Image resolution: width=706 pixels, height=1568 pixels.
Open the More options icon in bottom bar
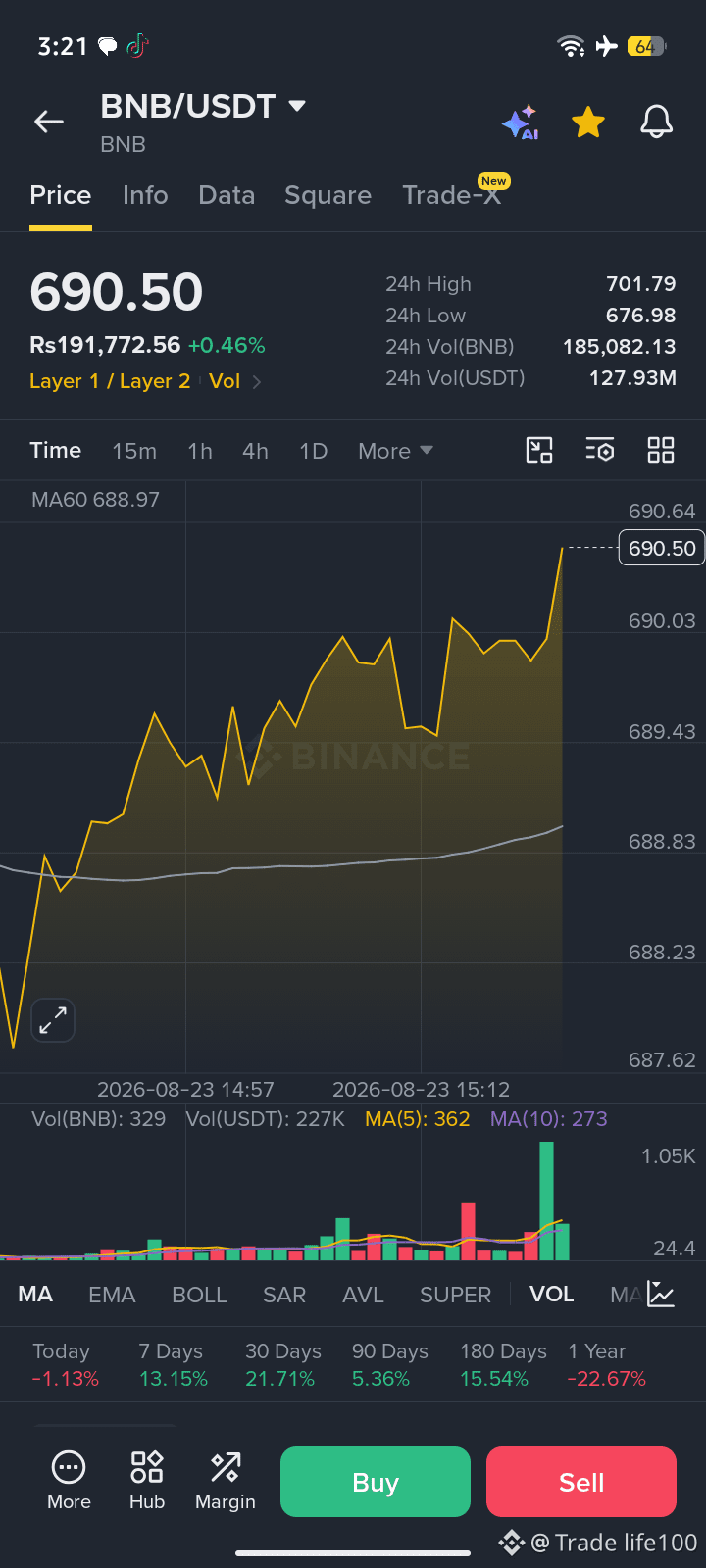(x=69, y=1481)
